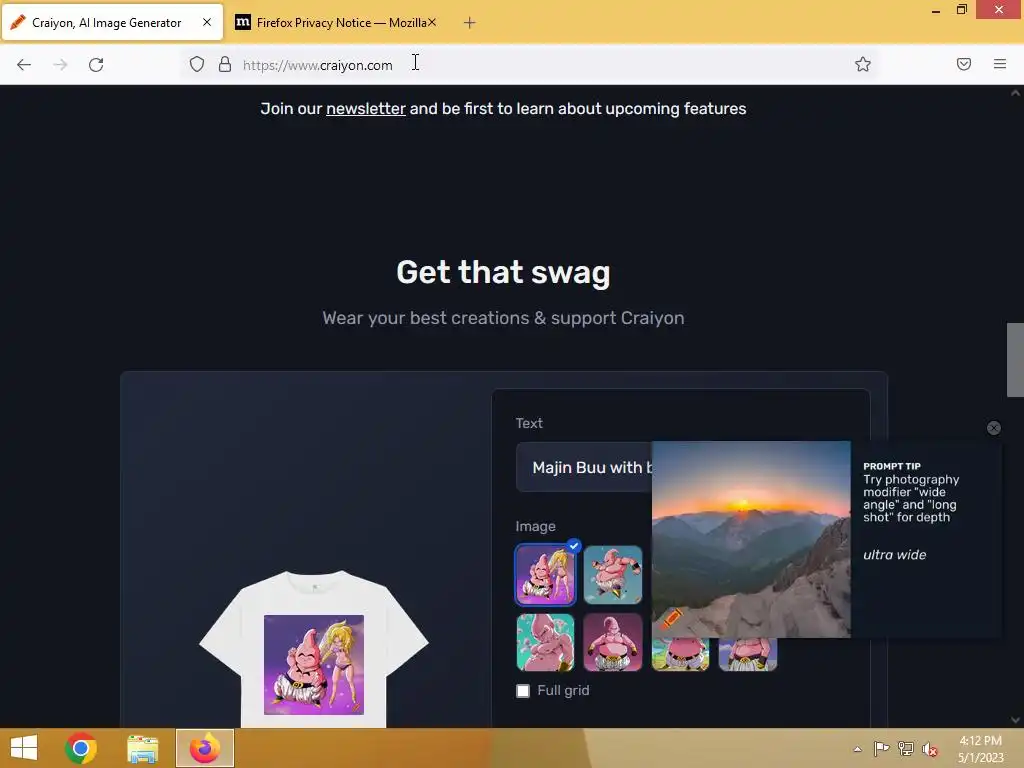Select the Craiyon, AI Image Generator tab
1024x768 pixels.
112,23
